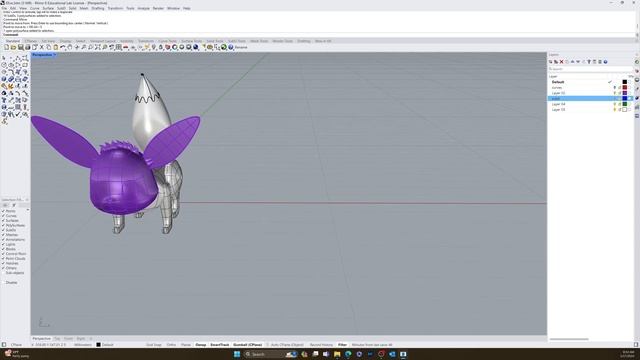Image resolution: width=640 pixels, height=360 pixels.
Task: Click the green color swatch of Layer 04
Action: pyautogui.click(x=624, y=104)
